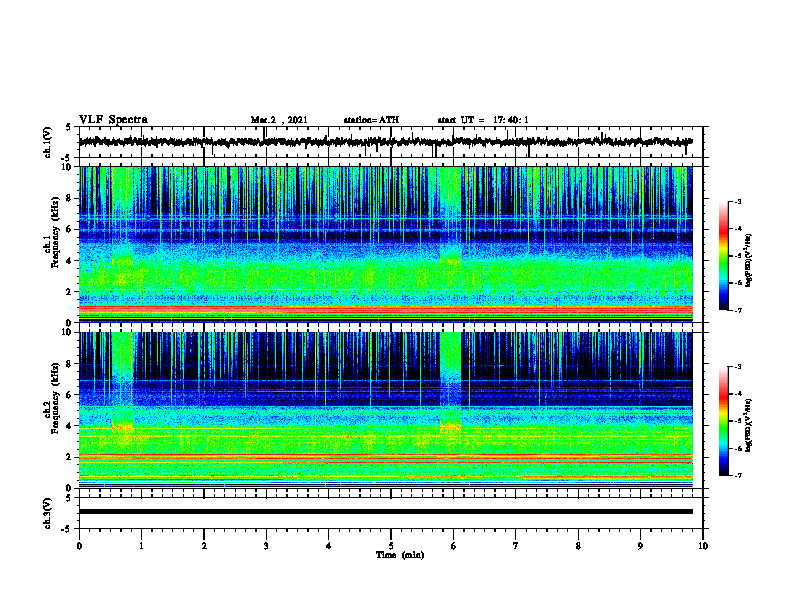Click the black ch.3 voltage bar

pyautogui.click(x=385, y=512)
